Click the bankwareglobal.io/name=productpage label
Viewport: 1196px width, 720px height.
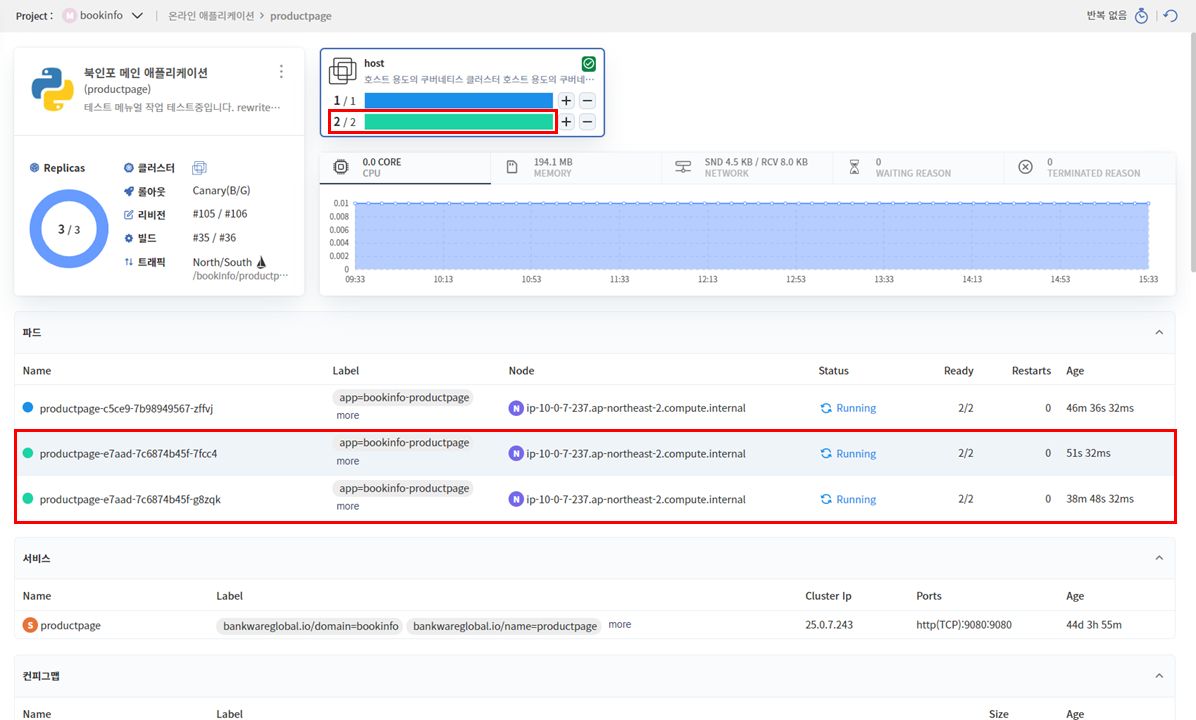pyautogui.click(x=504, y=626)
